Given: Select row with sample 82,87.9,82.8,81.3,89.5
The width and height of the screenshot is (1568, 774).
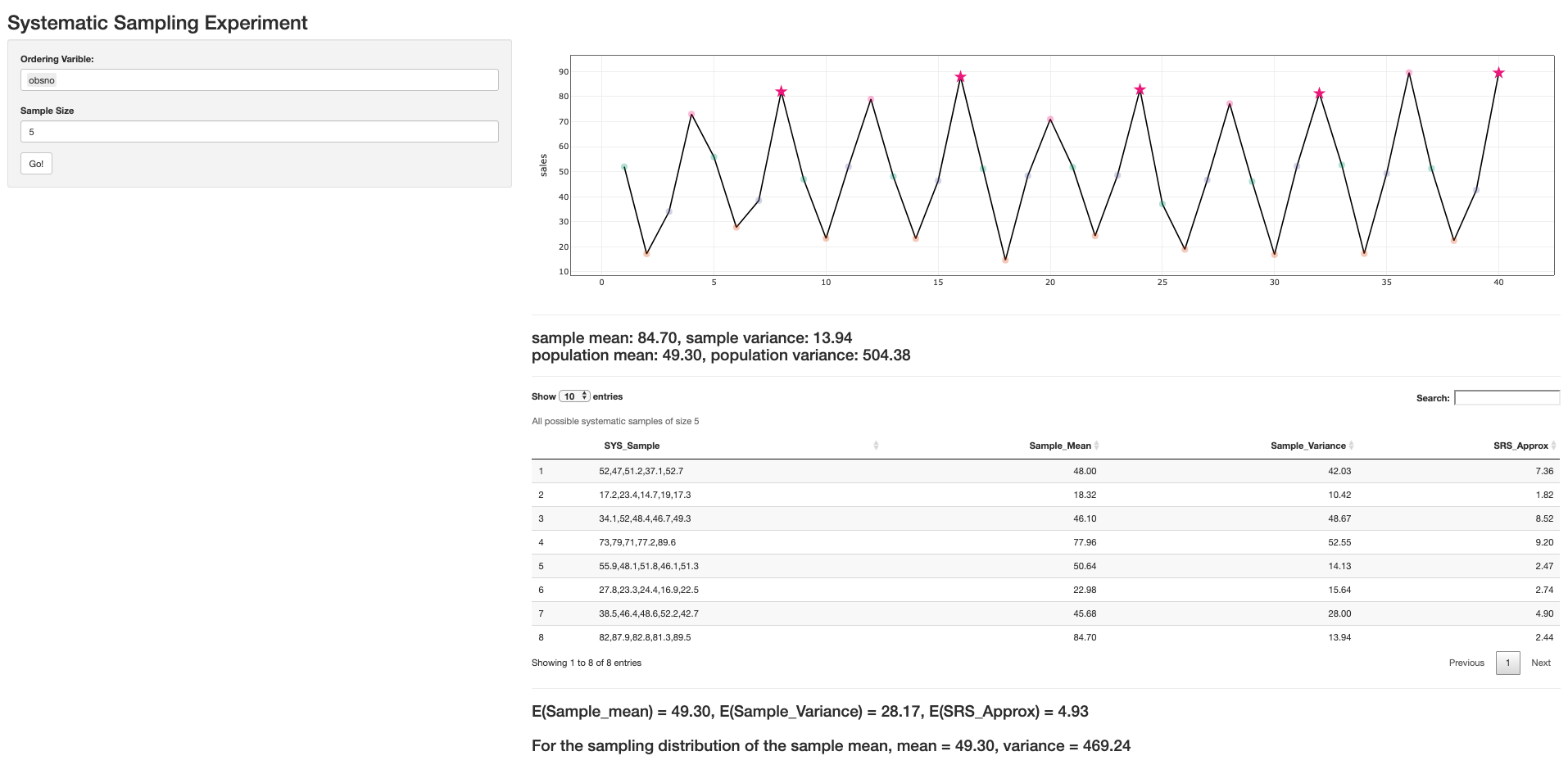Looking at the screenshot, I should [1045, 637].
